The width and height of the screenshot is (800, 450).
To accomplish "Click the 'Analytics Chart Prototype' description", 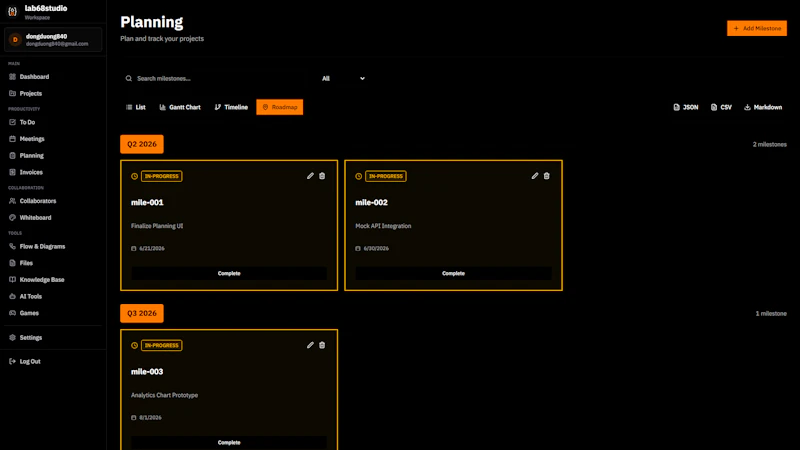I will click(x=164, y=395).
